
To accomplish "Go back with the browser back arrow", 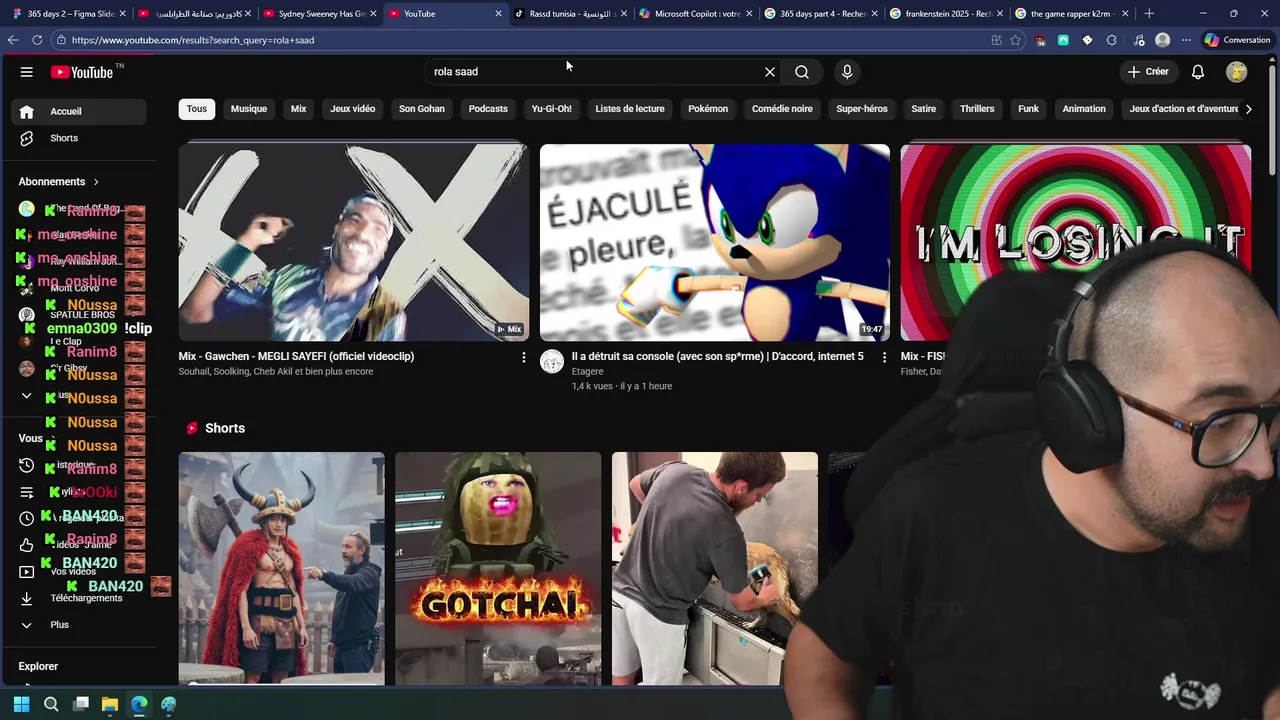I will 13,40.
